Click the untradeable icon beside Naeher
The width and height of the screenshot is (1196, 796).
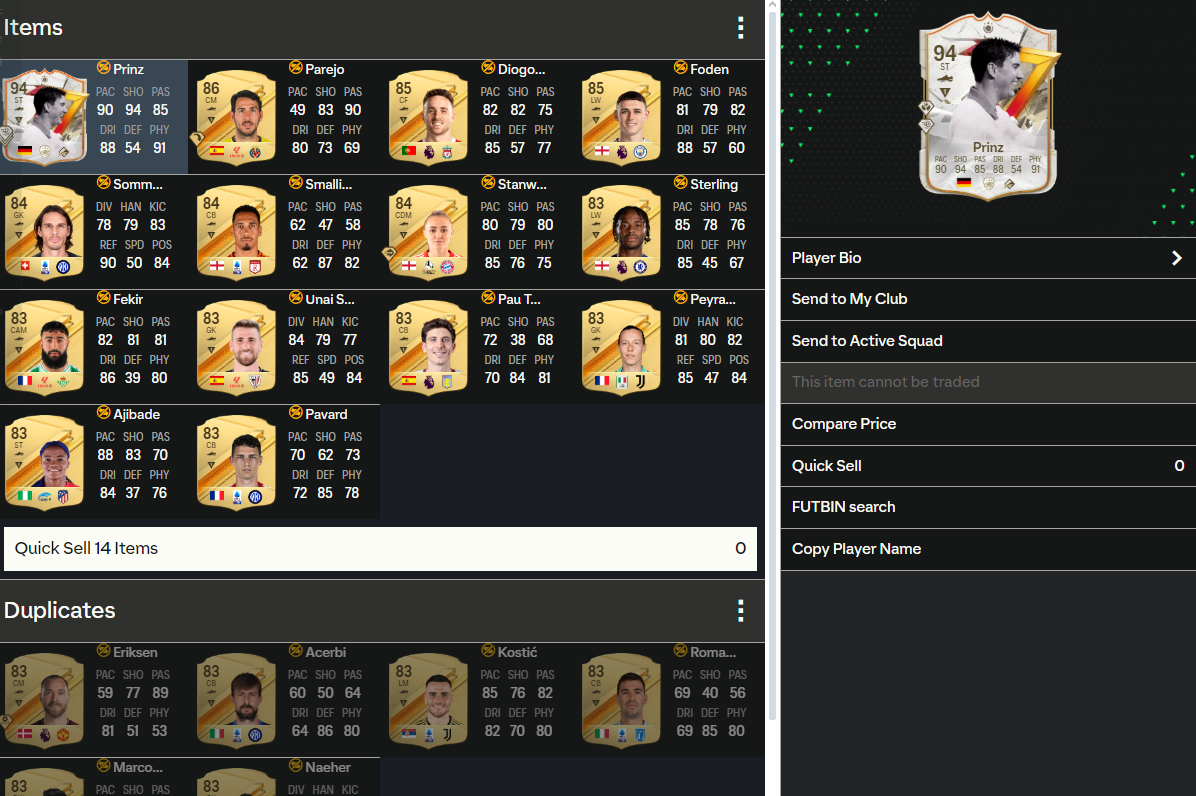296,766
